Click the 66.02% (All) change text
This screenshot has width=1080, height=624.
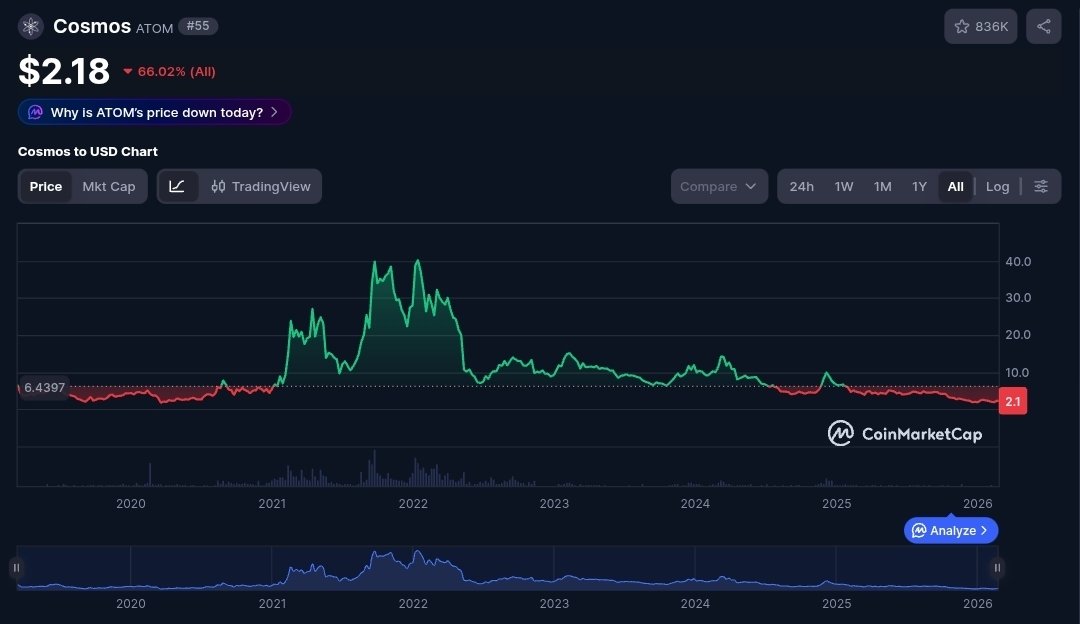(x=176, y=72)
